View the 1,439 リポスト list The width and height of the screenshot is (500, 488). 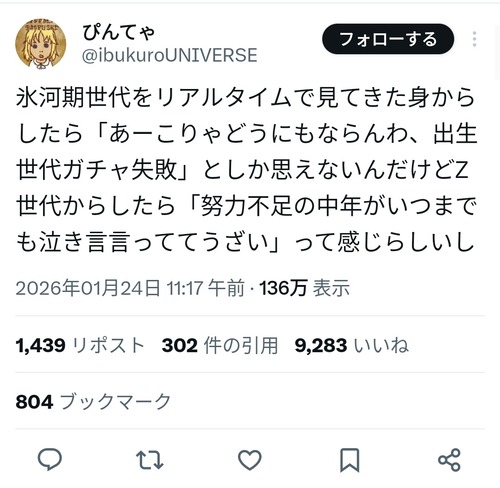click(x=80, y=345)
